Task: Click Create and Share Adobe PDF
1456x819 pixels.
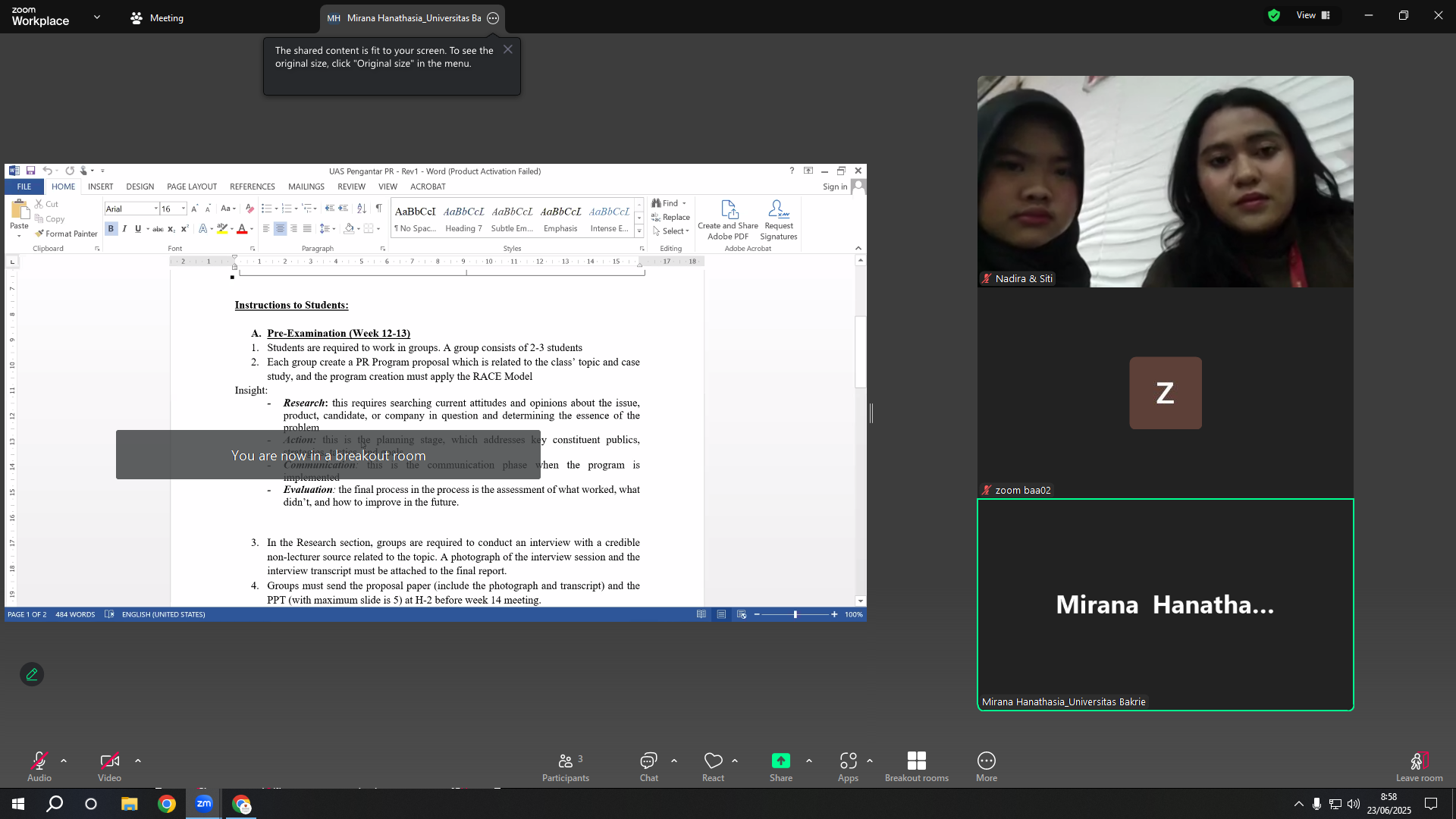Action: (x=728, y=220)
